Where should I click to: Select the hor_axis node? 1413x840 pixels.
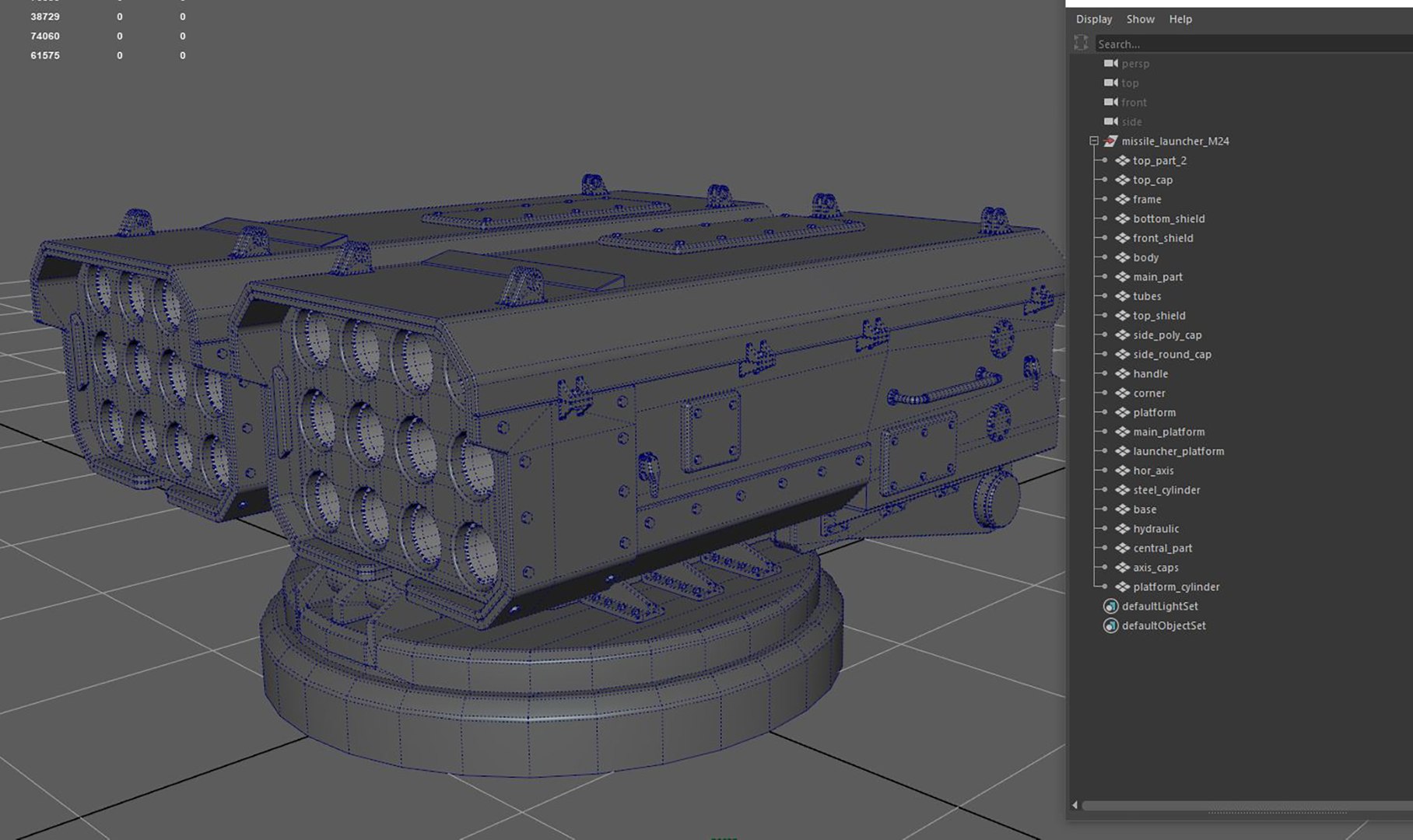pos(1153,471)
